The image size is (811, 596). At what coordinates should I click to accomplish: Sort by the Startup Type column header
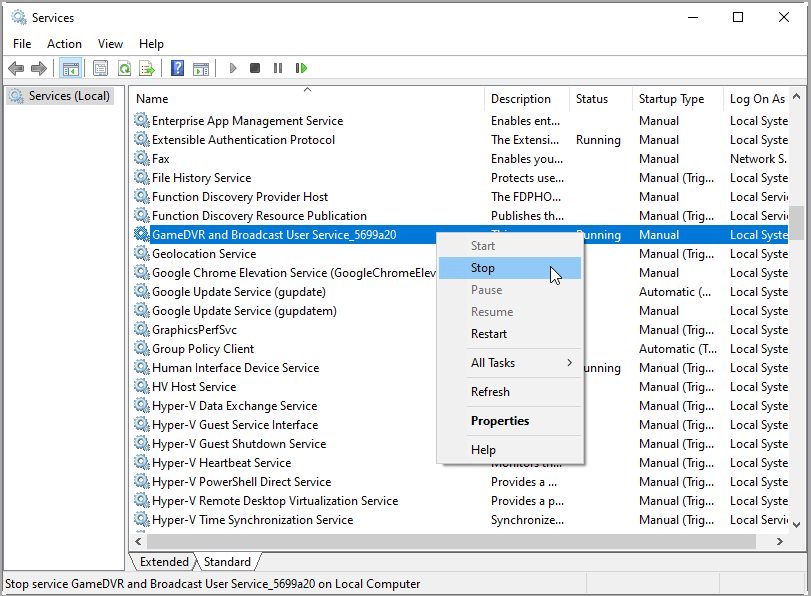[678, 99]
